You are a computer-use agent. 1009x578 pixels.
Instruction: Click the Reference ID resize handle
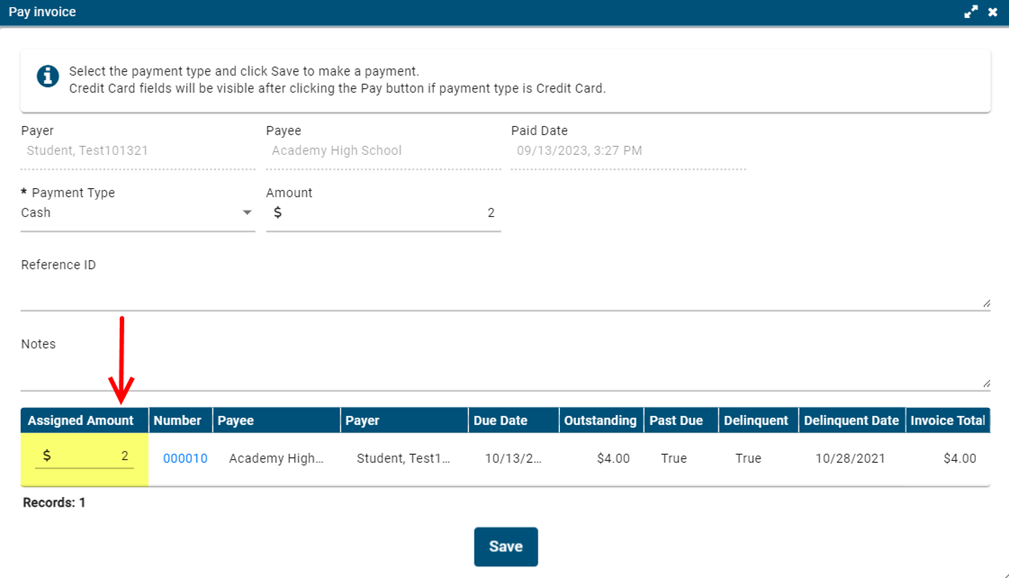986,303
